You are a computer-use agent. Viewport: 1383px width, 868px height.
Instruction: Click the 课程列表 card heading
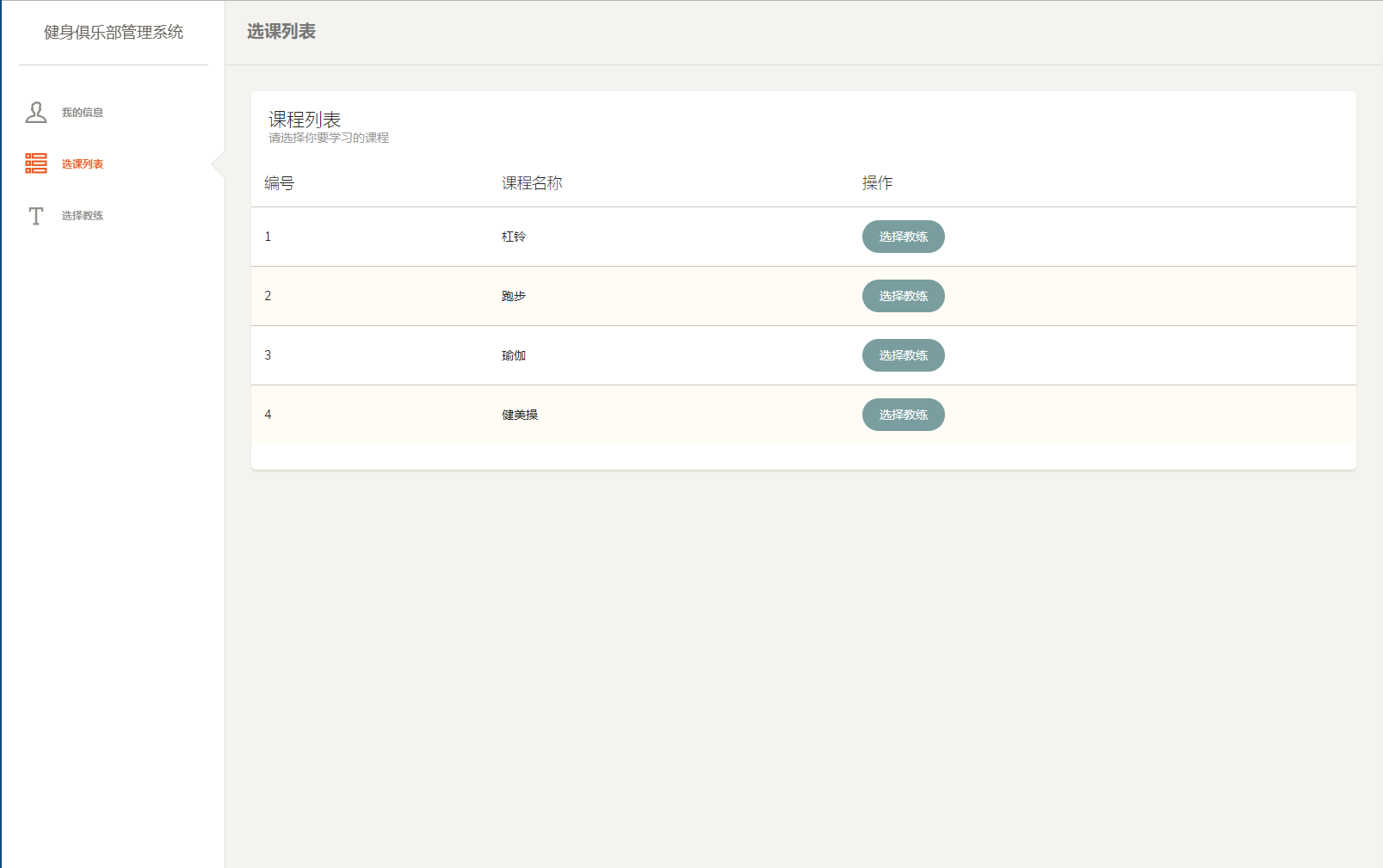305,120
